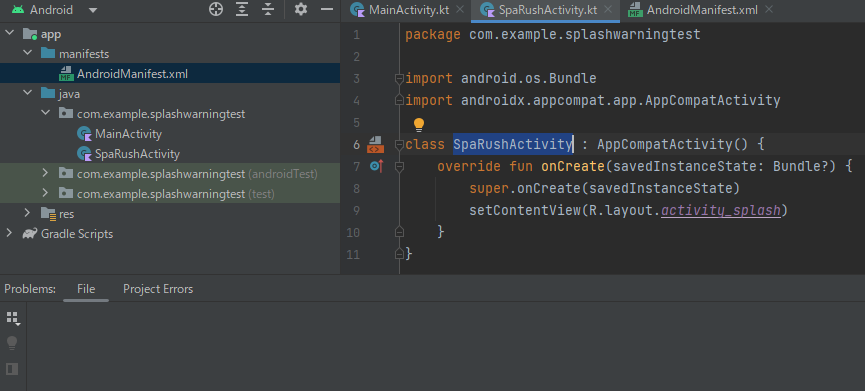Image resolution: width=865 pixels, height=391 pixels.
Task: Open the Android project view dropdown
Action: [x=93, y=10]
